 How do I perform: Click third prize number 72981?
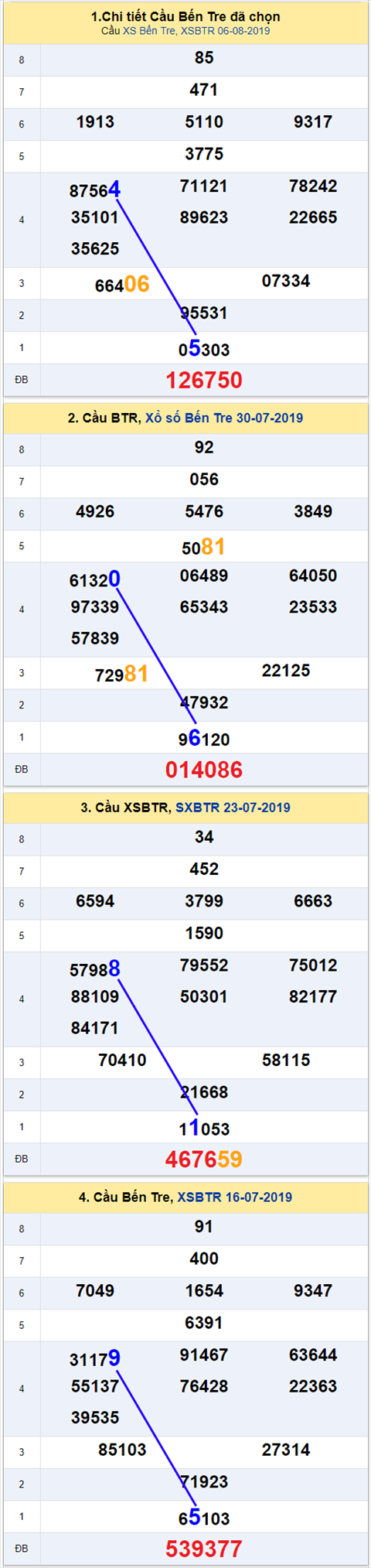point(122,675)
